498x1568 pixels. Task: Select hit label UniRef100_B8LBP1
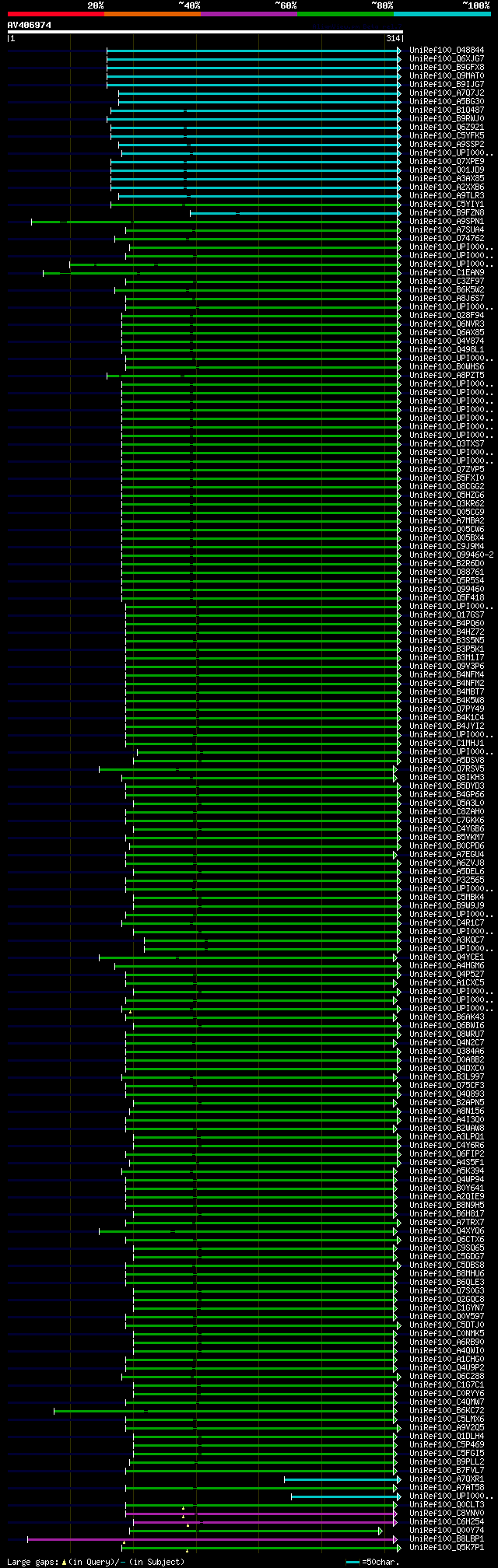tap(447, 1538)
